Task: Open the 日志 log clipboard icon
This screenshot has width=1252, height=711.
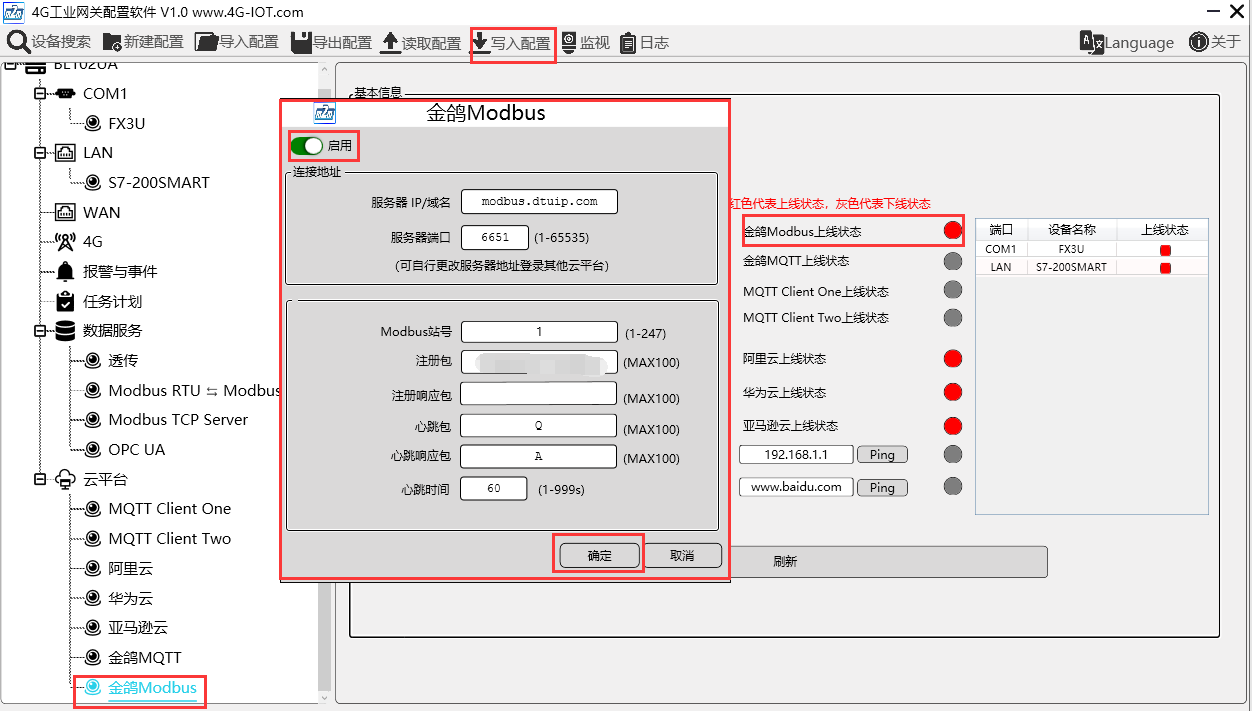Action: pyautogui.click(x=628, y=42)
